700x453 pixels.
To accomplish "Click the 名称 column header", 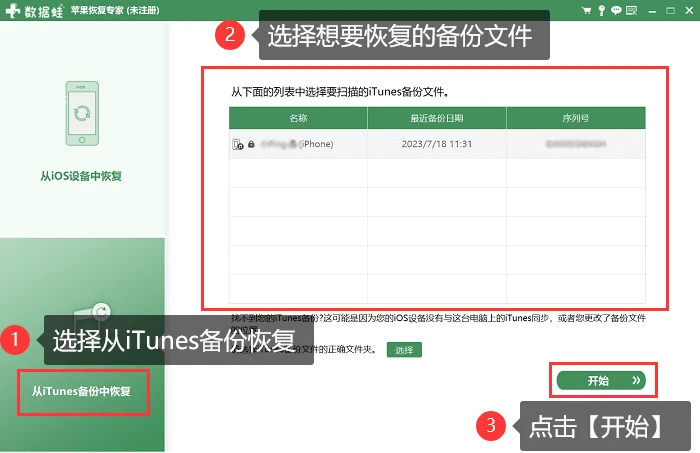I will 298,118.
